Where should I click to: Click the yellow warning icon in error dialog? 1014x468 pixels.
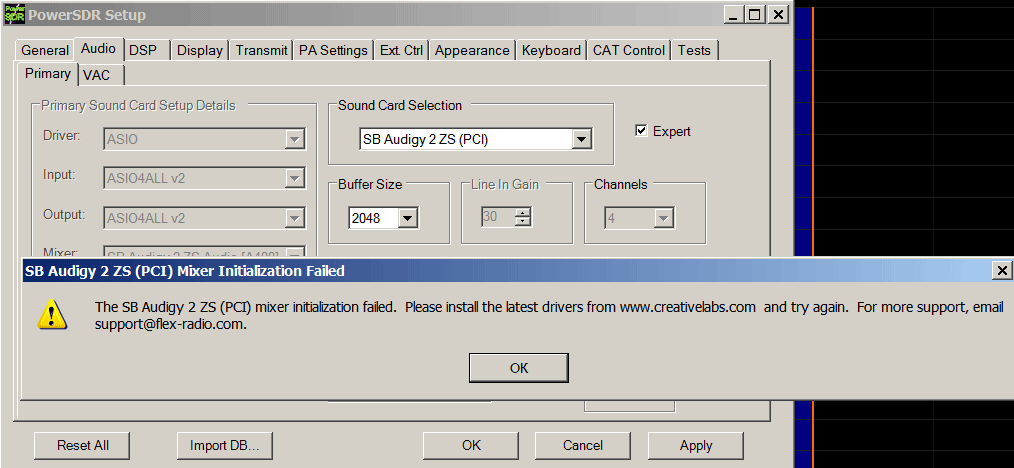50,315
